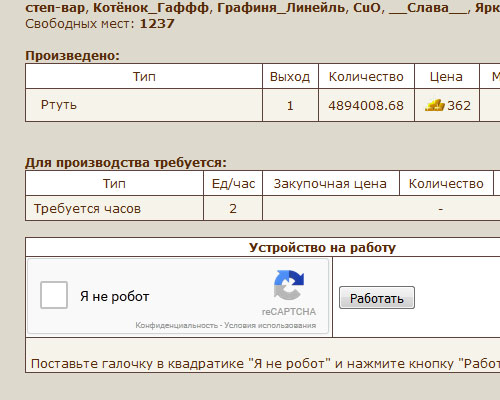Click 'Количество' header in the requirements table
Image resolution: width=500 pixels, height=400 pixels.
(x=446, y=184)
